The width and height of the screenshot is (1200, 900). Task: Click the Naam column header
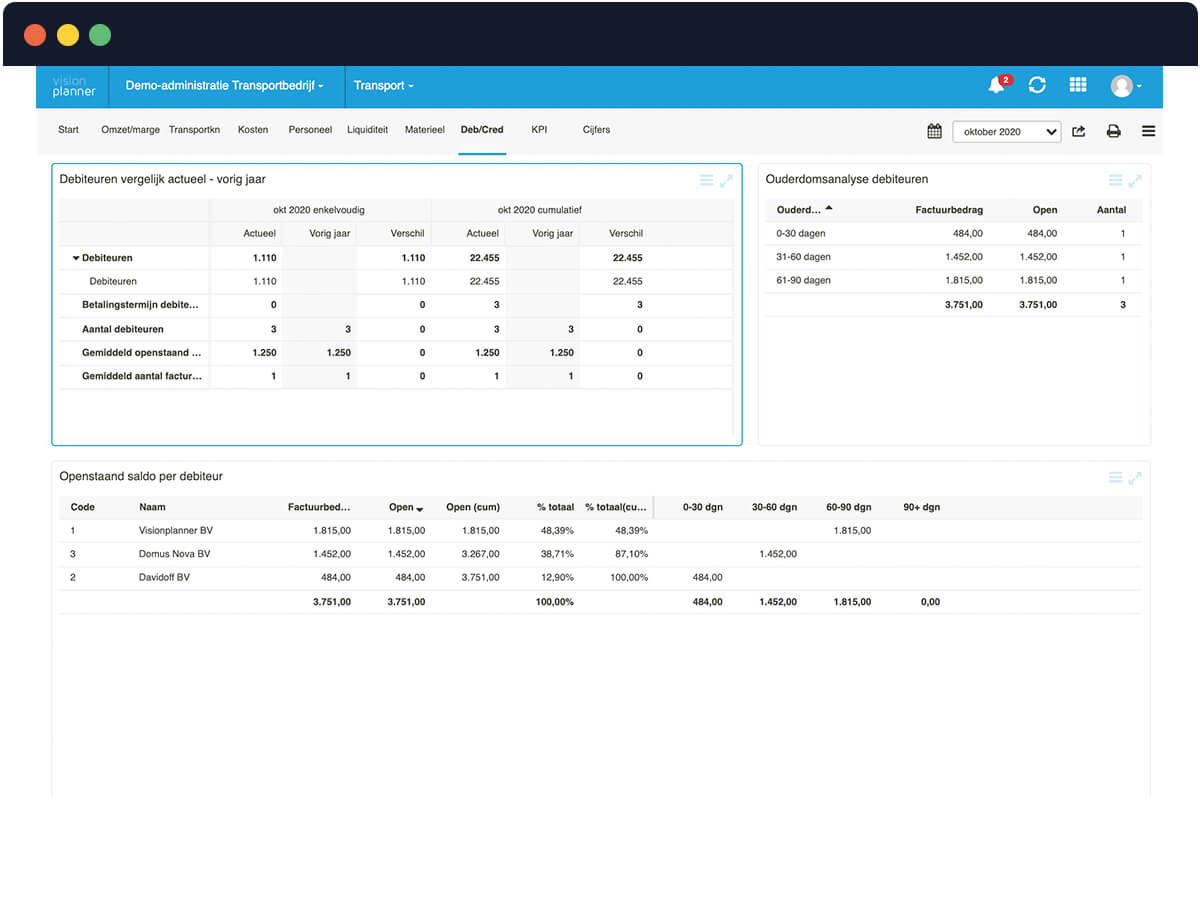tap(153, 507)
